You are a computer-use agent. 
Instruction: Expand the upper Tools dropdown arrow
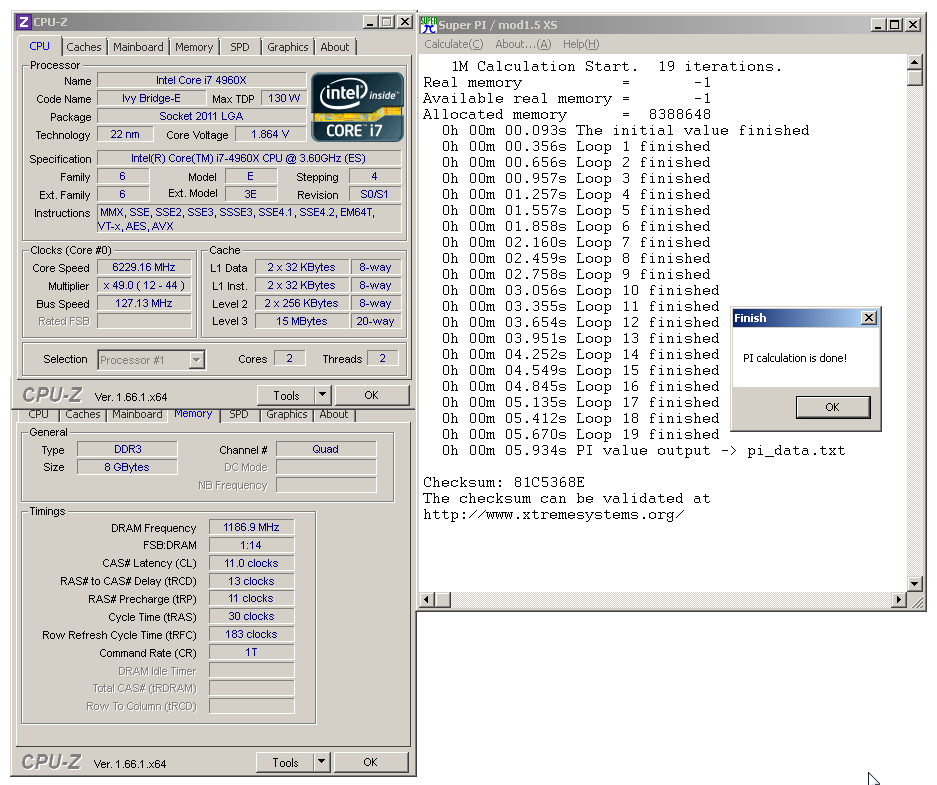coord(323,394)
